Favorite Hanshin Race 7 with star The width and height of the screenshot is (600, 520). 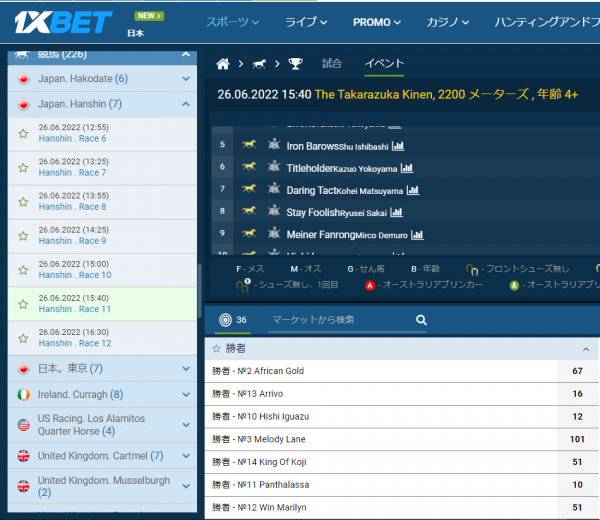(23, 168)
